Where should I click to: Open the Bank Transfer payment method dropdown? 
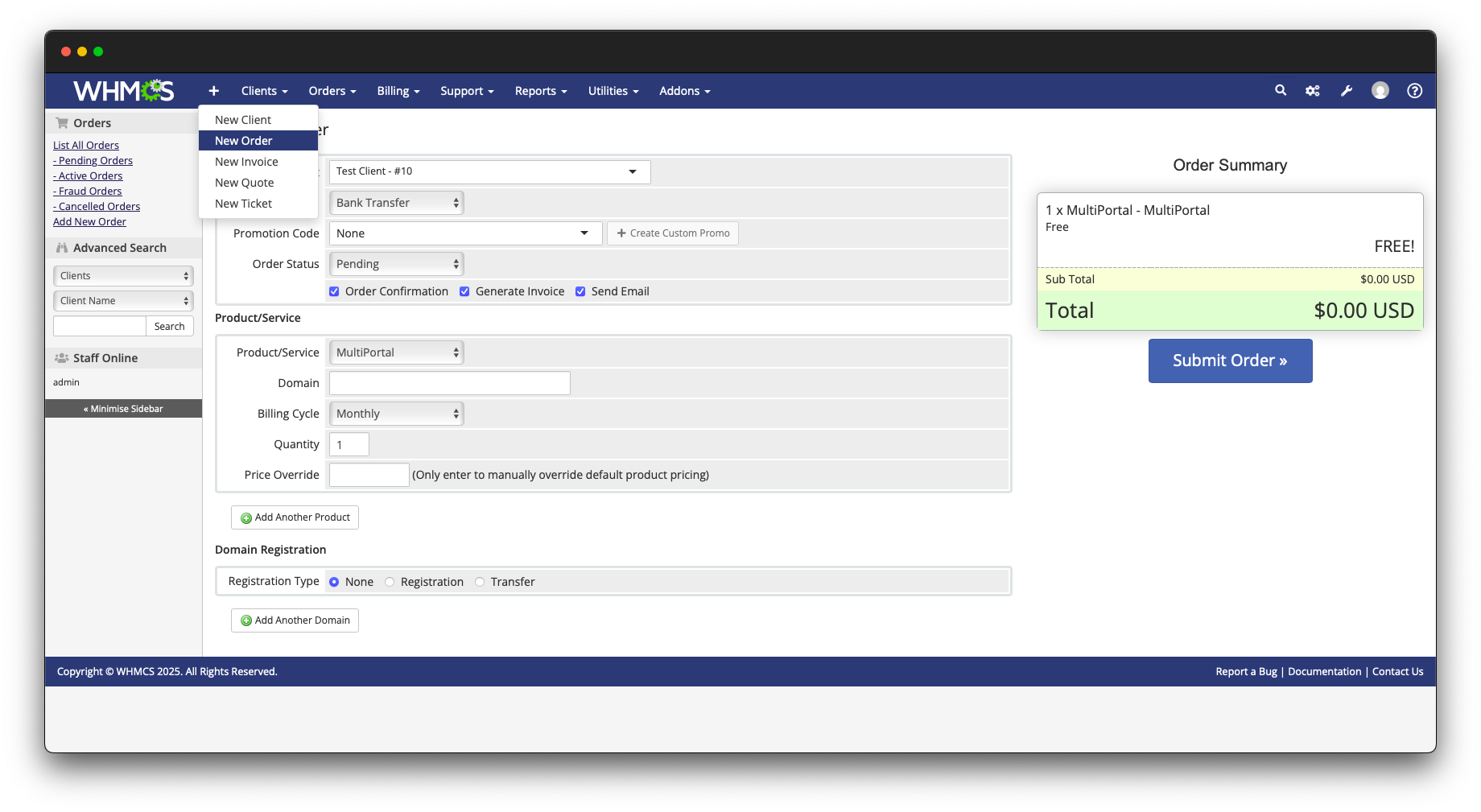coord(397,203)
